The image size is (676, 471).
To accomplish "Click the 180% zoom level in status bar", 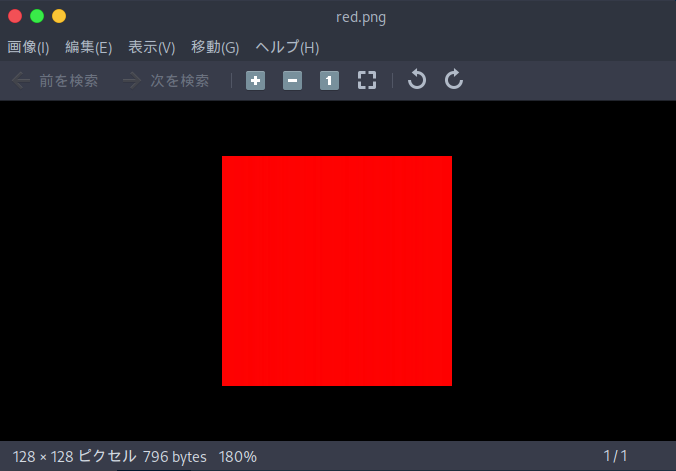I will 237,457.
